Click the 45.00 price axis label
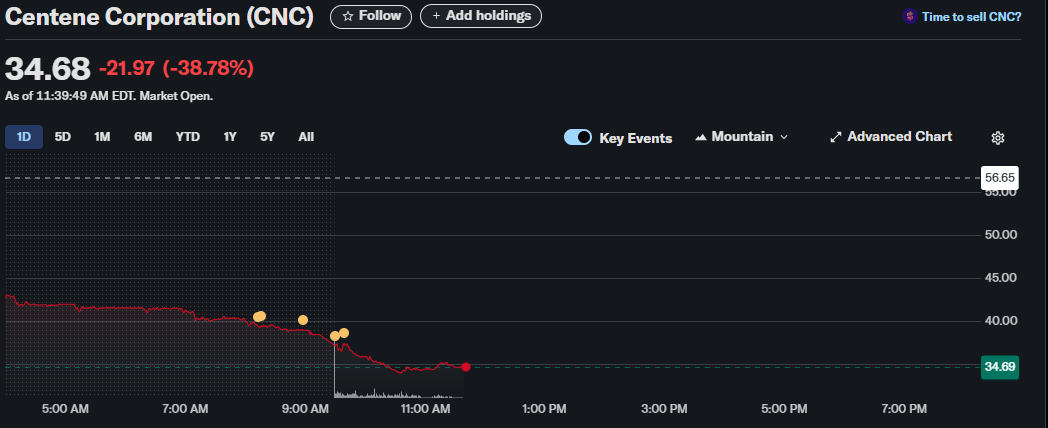Screen dimensions: 1048x428 click(x=1000, y=278)
